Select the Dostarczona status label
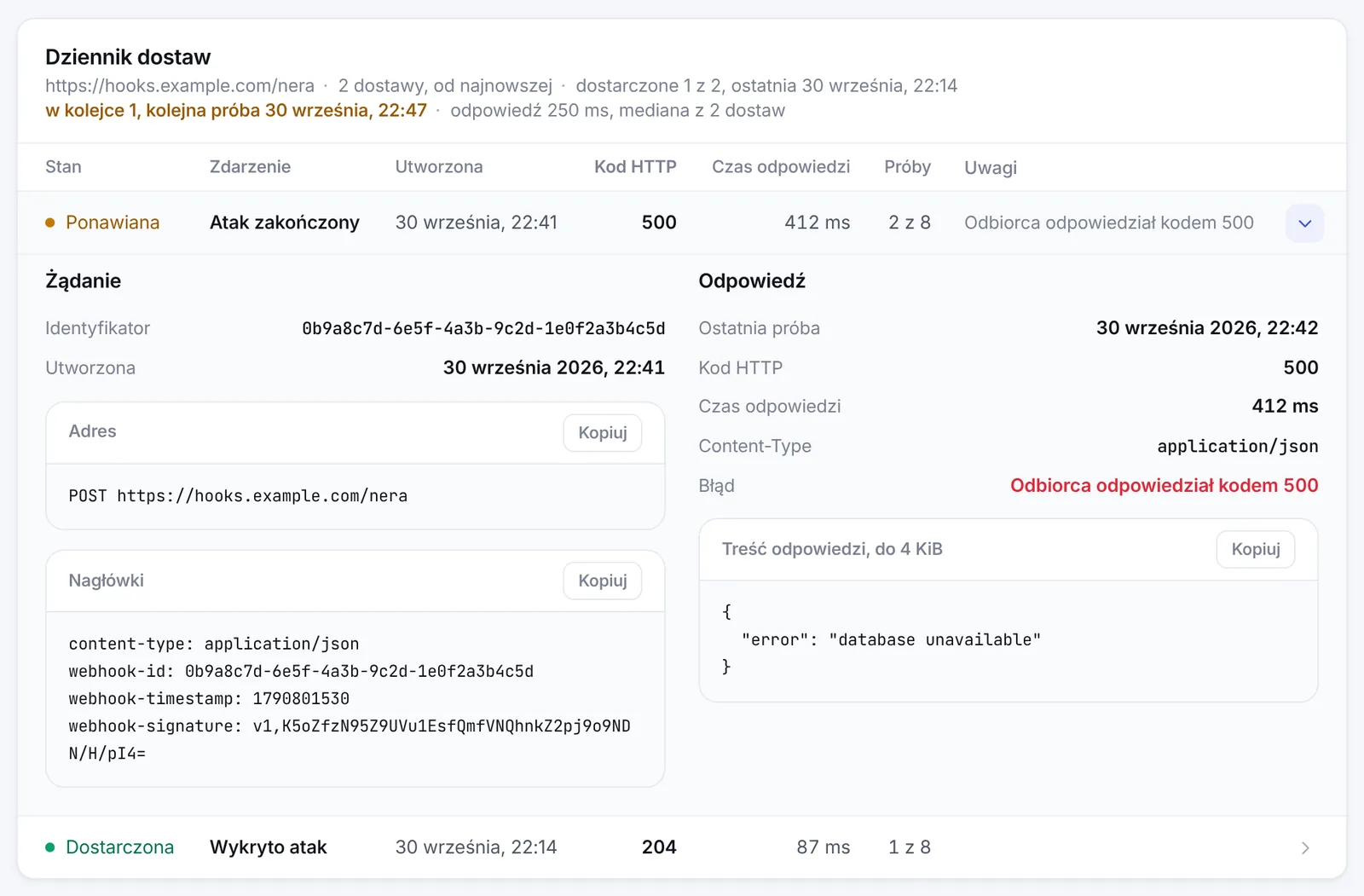 (x=119, y=847)
